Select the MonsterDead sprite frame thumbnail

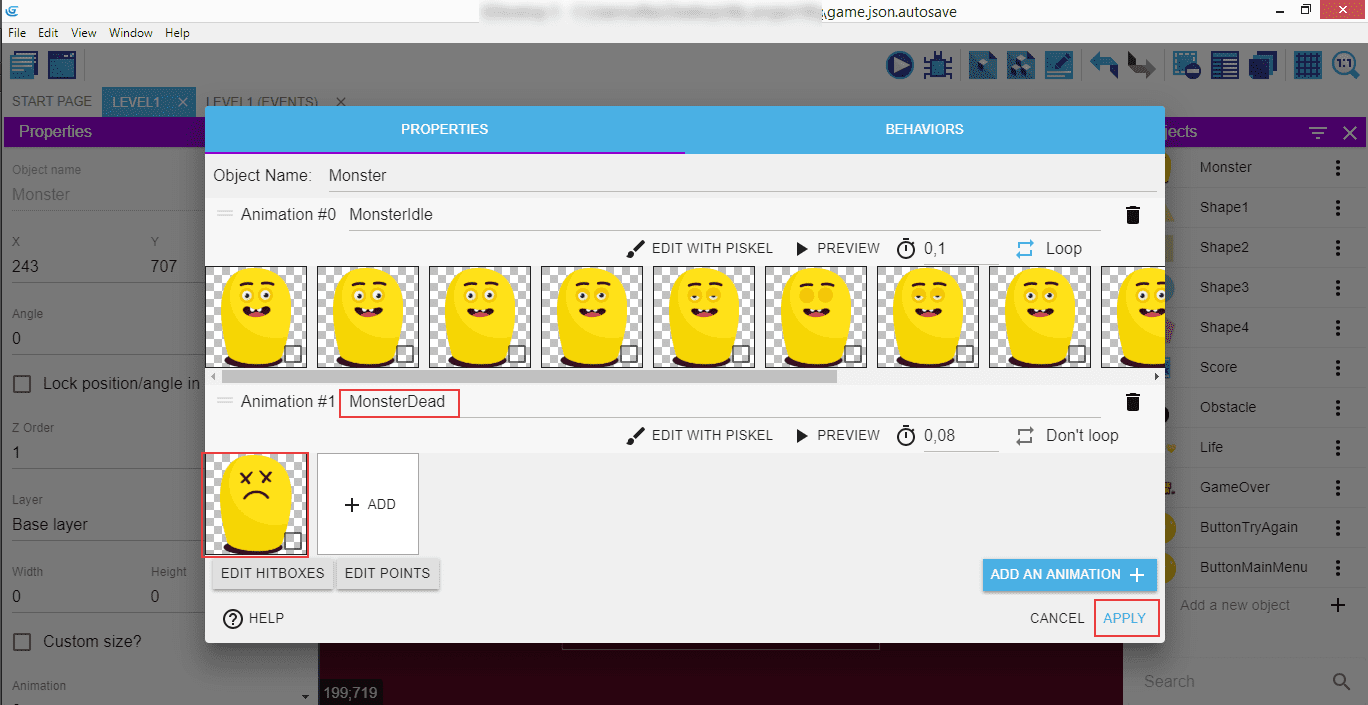point(255,504)
